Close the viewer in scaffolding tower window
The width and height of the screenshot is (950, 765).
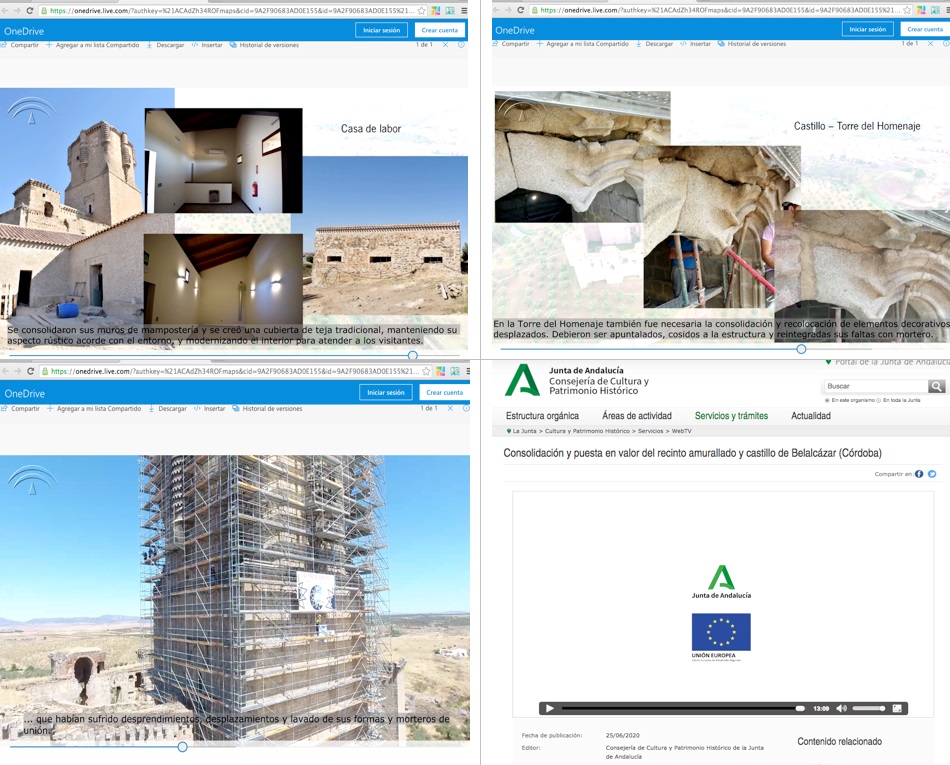450,409
